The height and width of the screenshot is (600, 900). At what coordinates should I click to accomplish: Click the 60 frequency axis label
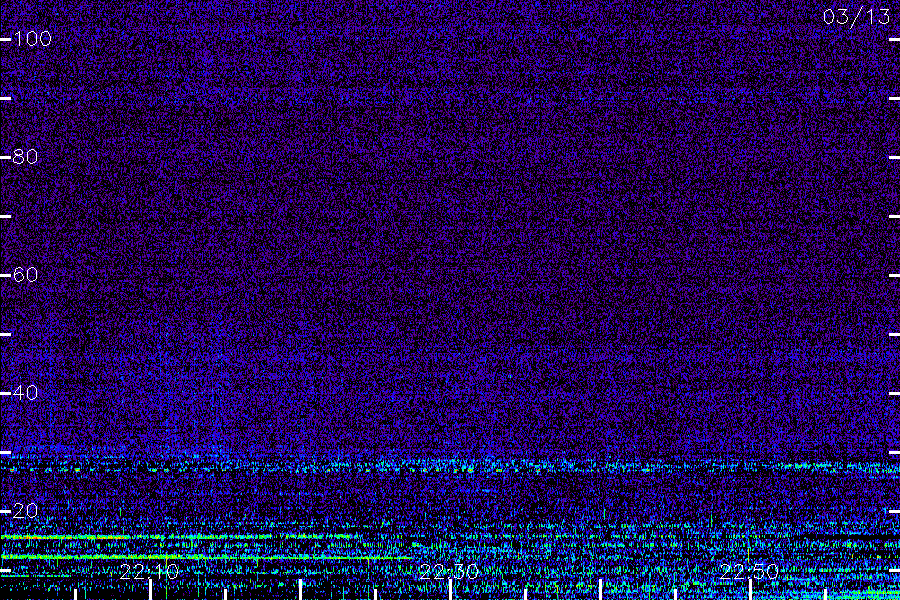(x=25, y=275)
